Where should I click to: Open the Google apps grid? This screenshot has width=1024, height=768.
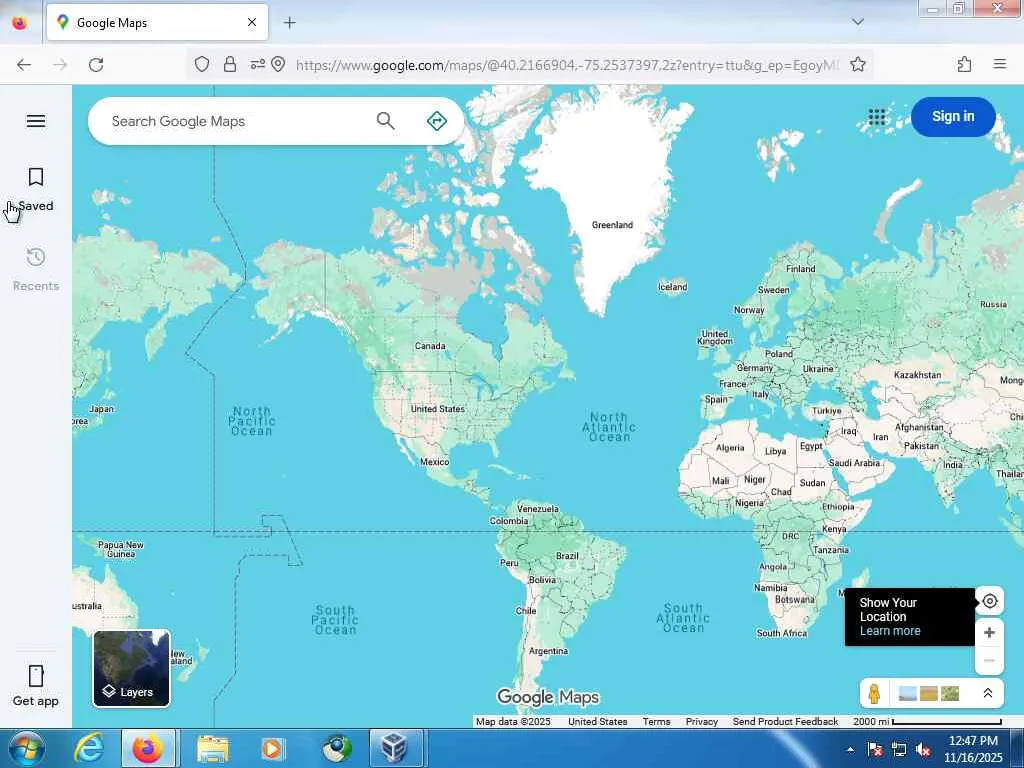[877, 117]
